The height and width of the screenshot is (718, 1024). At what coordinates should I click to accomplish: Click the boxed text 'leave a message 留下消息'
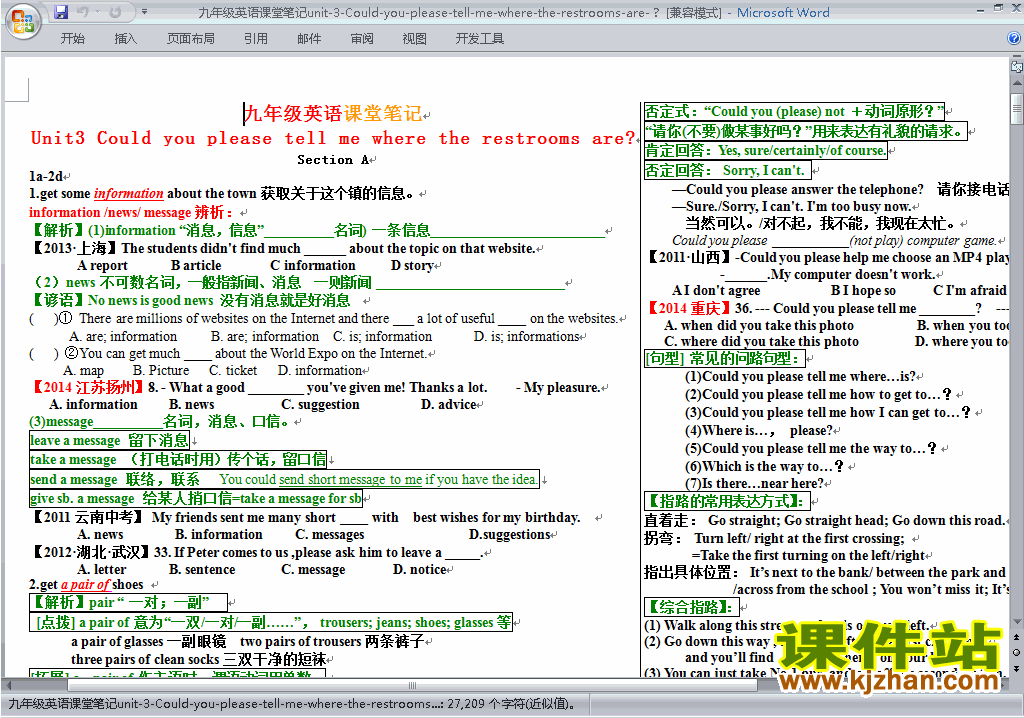pyautogui.click(x=109, y=440)
